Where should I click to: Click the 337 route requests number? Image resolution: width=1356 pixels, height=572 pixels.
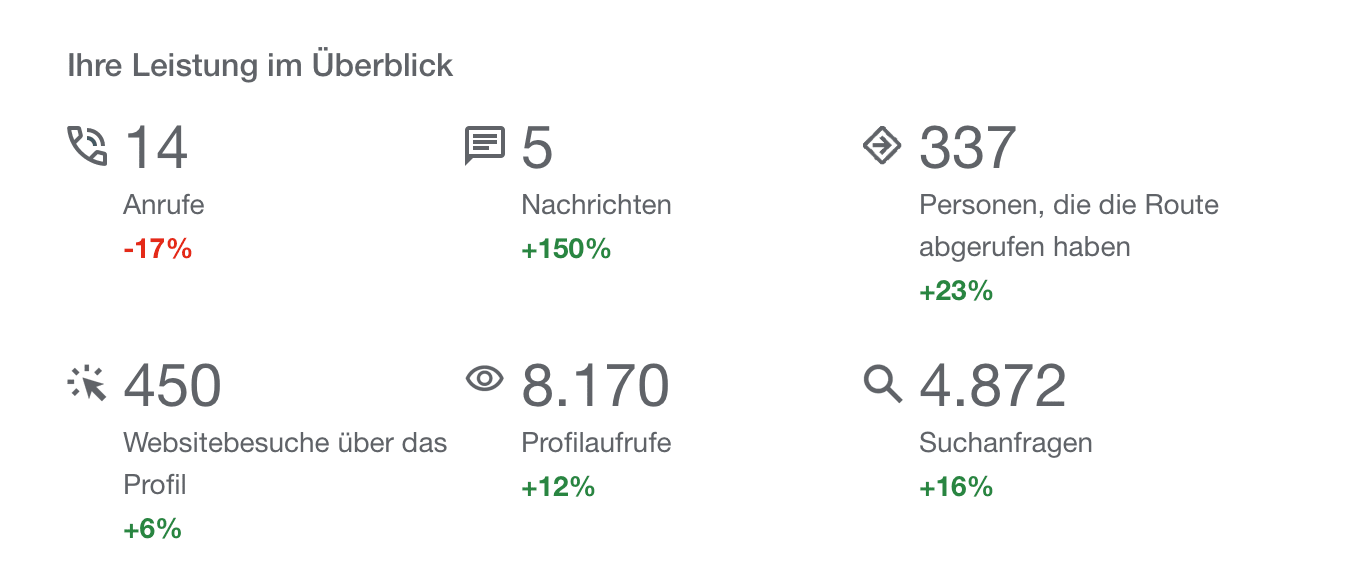point(967,148)
